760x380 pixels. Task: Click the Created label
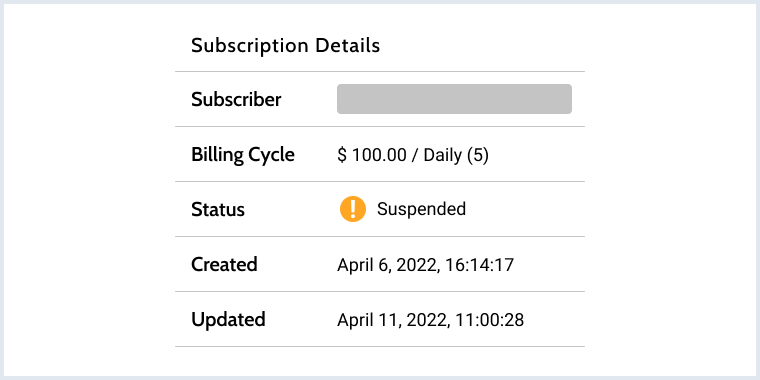pyautogui.click(x=224, y=265)
